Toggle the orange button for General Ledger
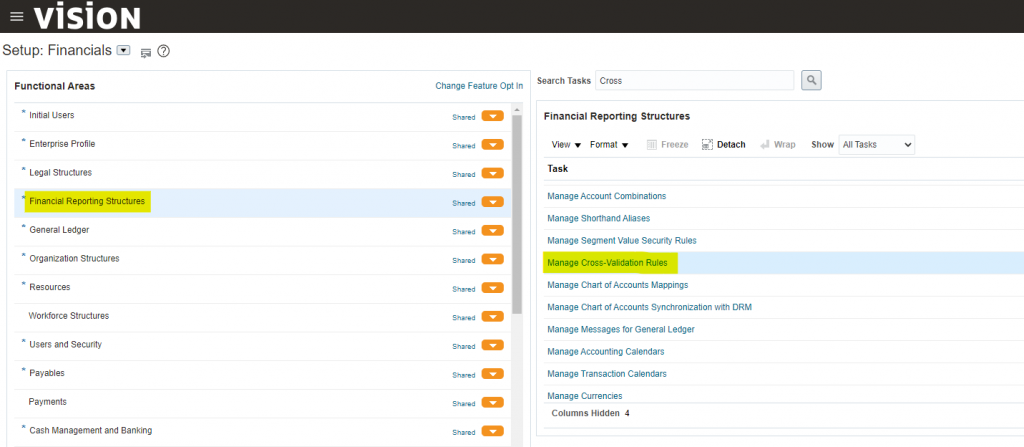 click(492, 231)
